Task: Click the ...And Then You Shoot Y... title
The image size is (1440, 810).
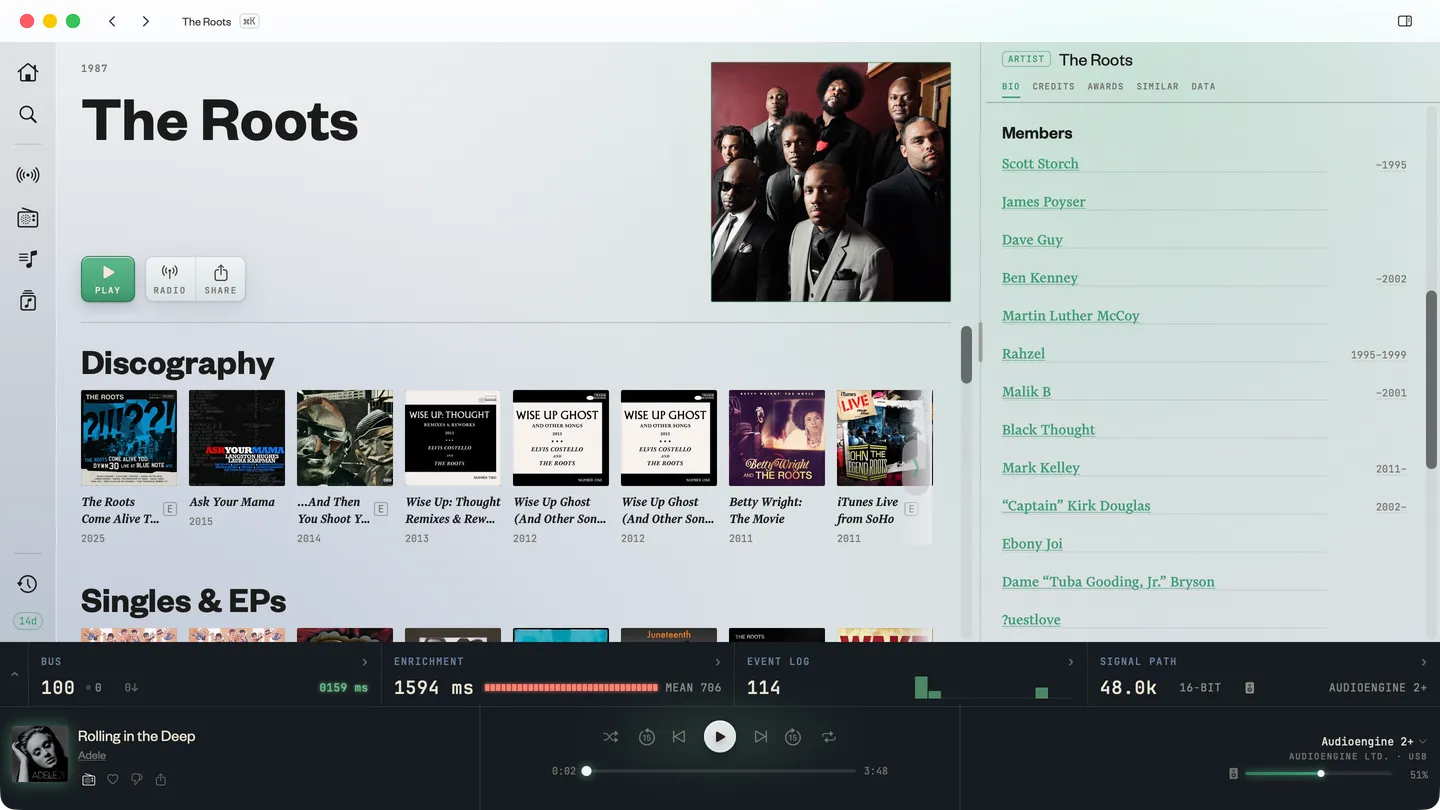Action: [x=334, y=510]
